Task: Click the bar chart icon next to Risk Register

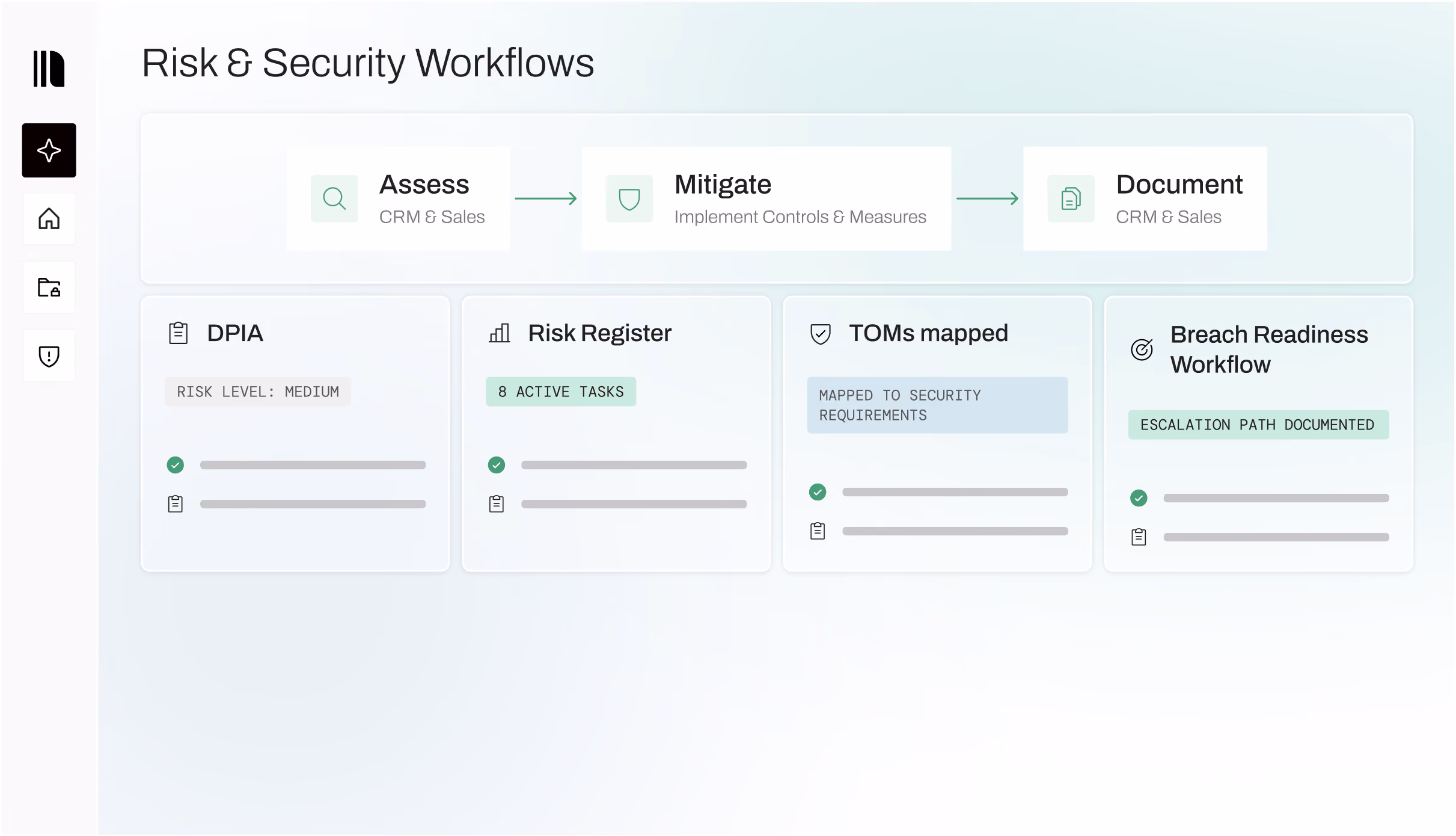Action: [500, 333]
